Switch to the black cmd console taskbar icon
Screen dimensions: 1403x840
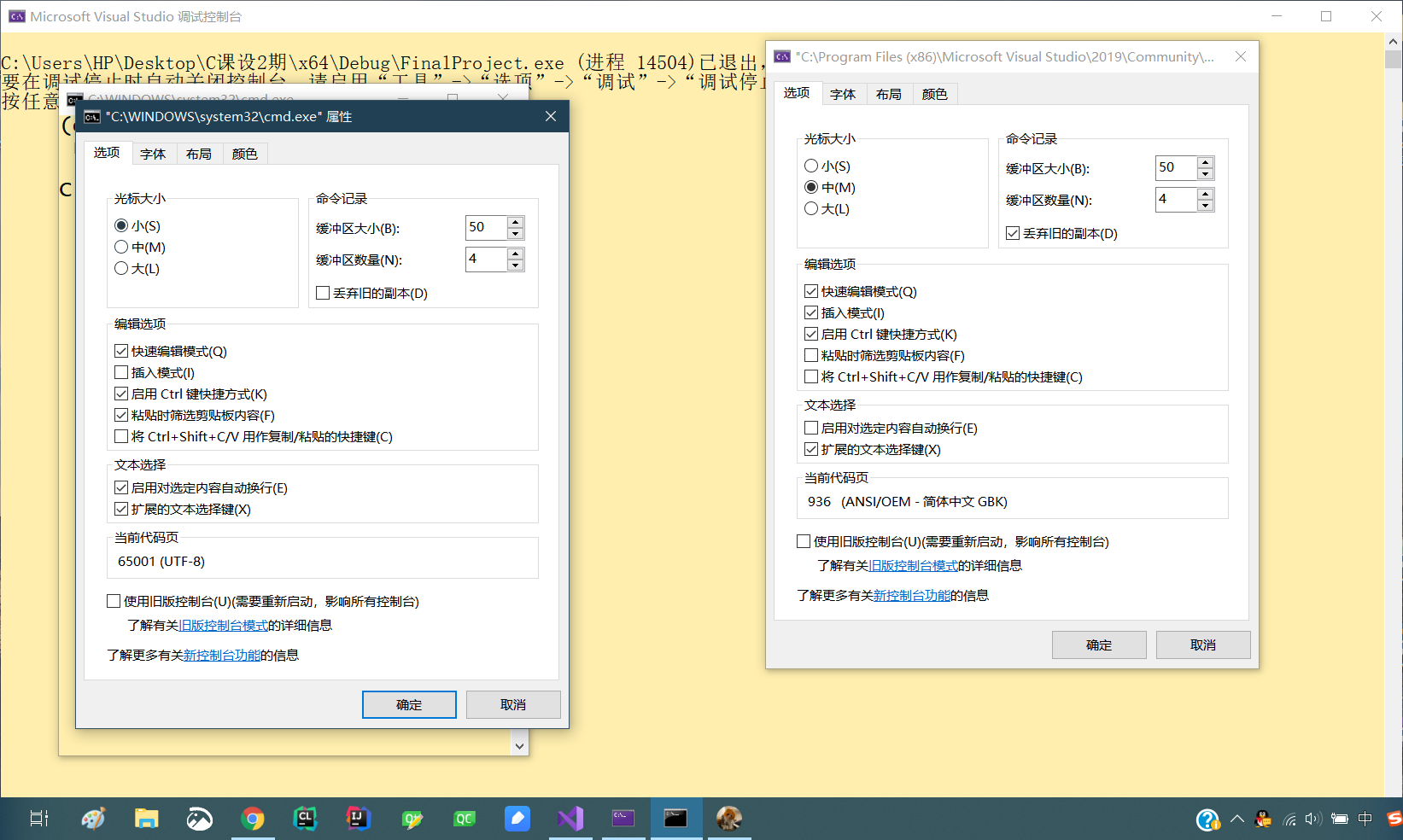675,819
